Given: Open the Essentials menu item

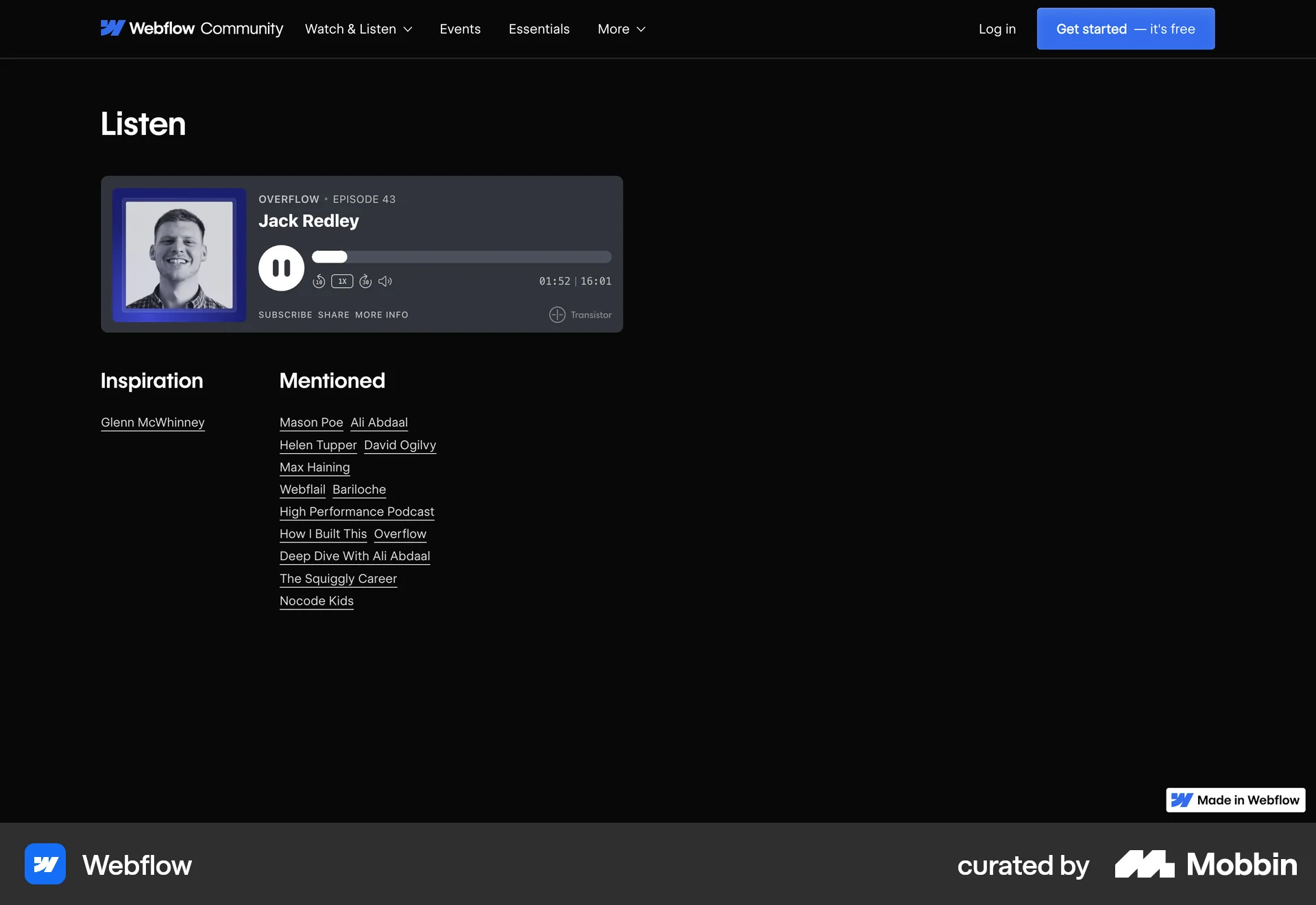Looking at the screenshot, I should 539,29.
